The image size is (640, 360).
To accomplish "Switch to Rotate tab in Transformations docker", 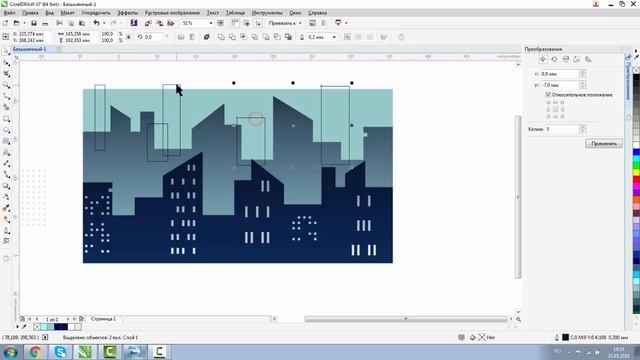I will pyautogui.click(x=554, y=60).
